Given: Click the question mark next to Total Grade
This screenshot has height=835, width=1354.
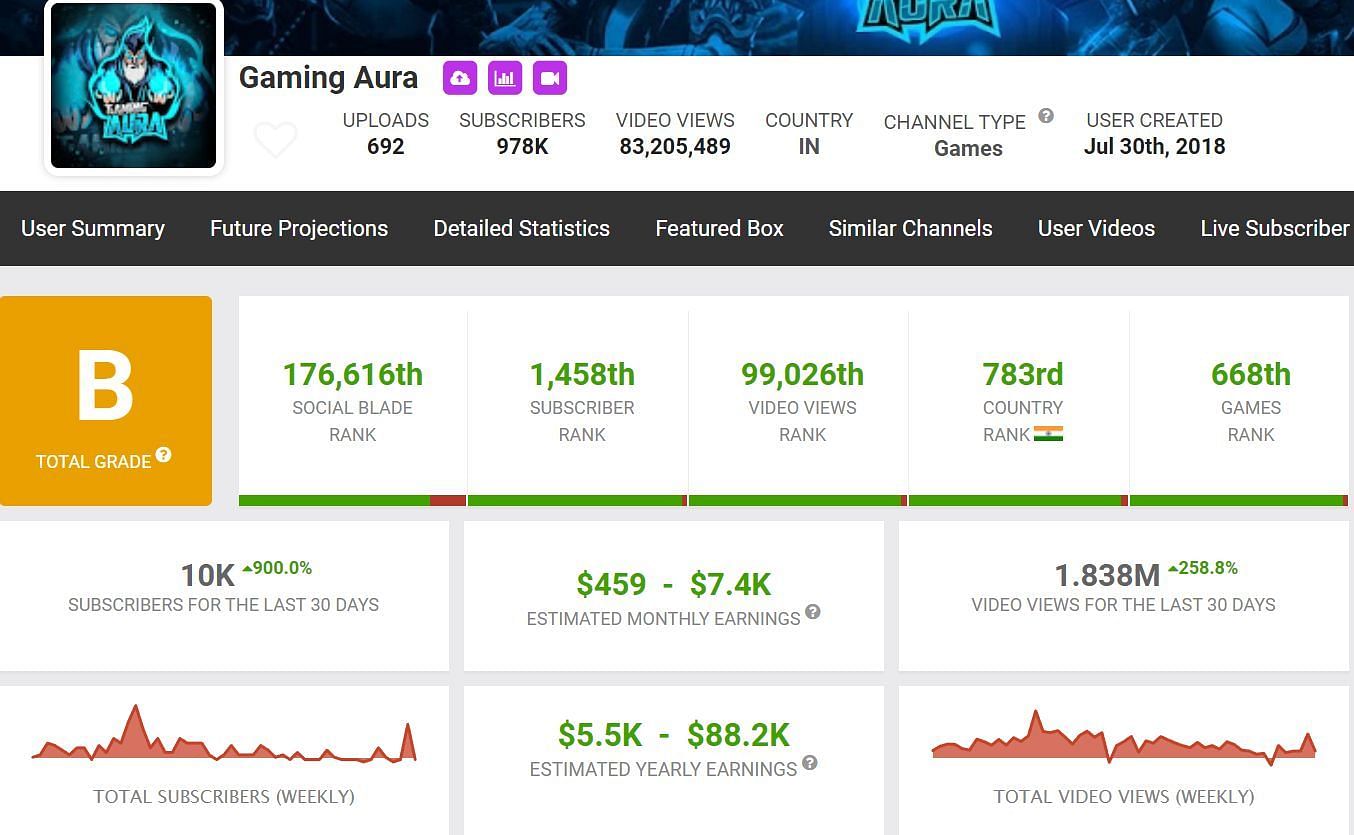Looking at the screenshot, I should coord(163,455).
